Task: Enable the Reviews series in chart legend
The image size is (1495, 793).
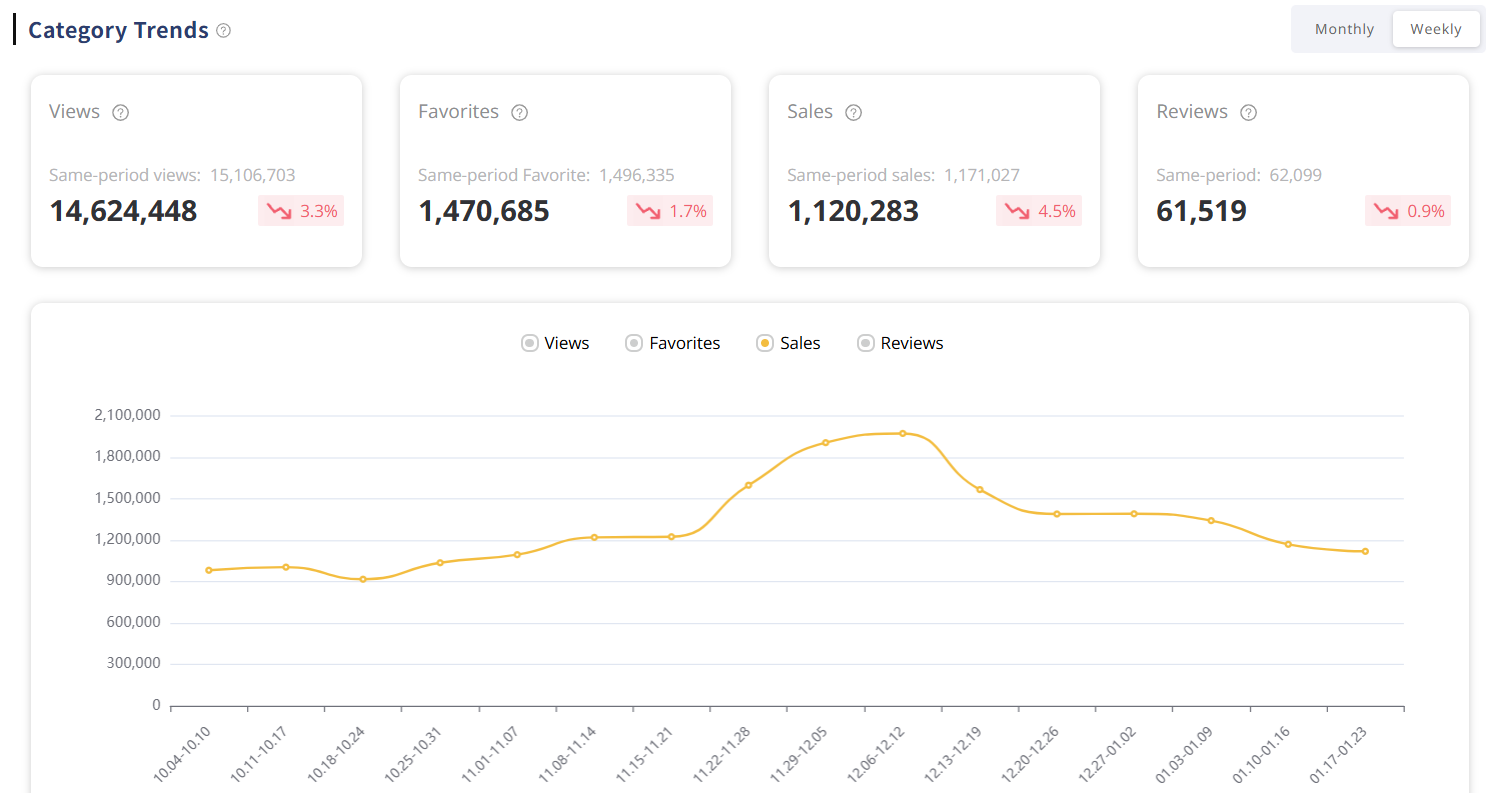Action: 901,343
